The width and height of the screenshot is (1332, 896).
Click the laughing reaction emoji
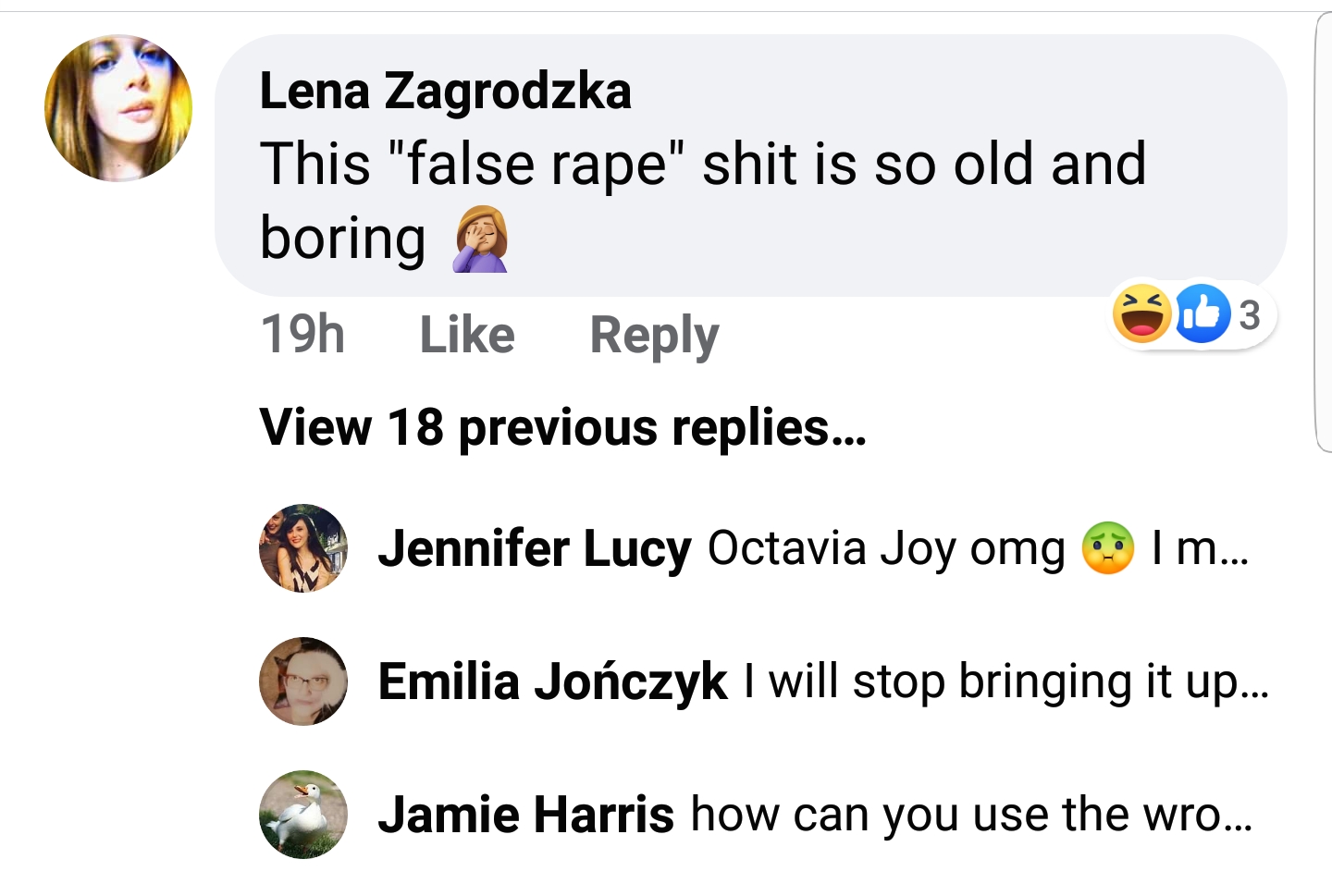tap(1142, 314)
